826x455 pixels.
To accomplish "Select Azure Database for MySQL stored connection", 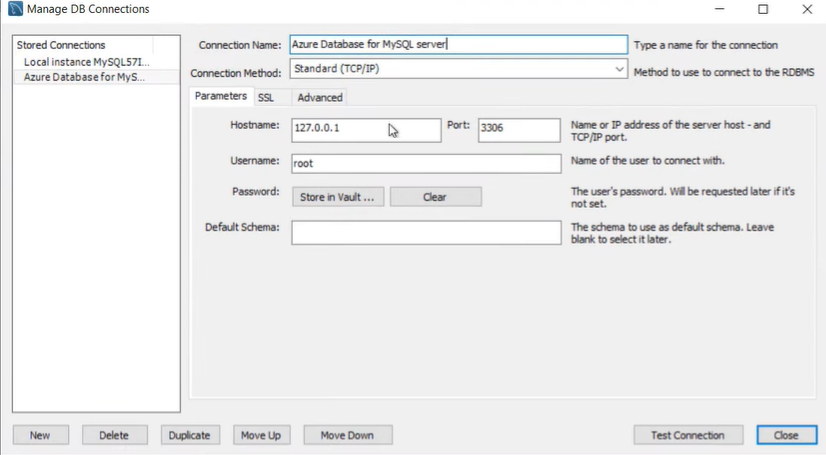I will (x=96, y=77).
